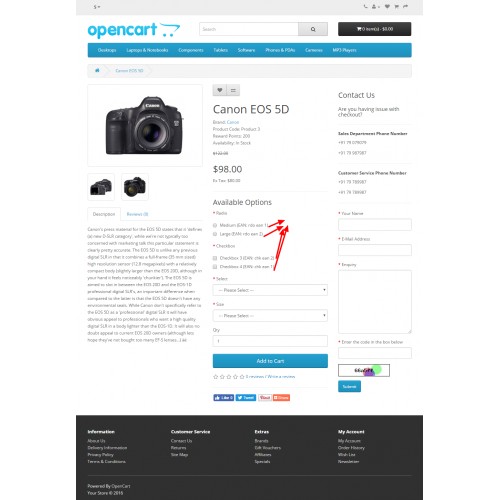
Task: Click the magnifier search button
Action: (x=313, y=29)
